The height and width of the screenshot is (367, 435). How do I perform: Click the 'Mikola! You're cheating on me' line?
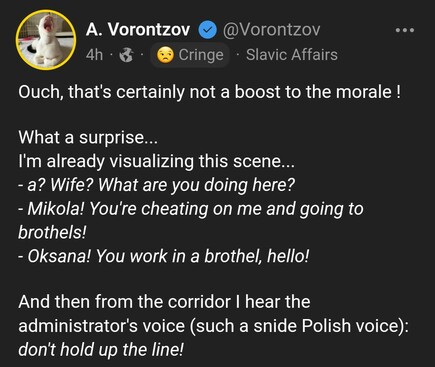point(191,209)
